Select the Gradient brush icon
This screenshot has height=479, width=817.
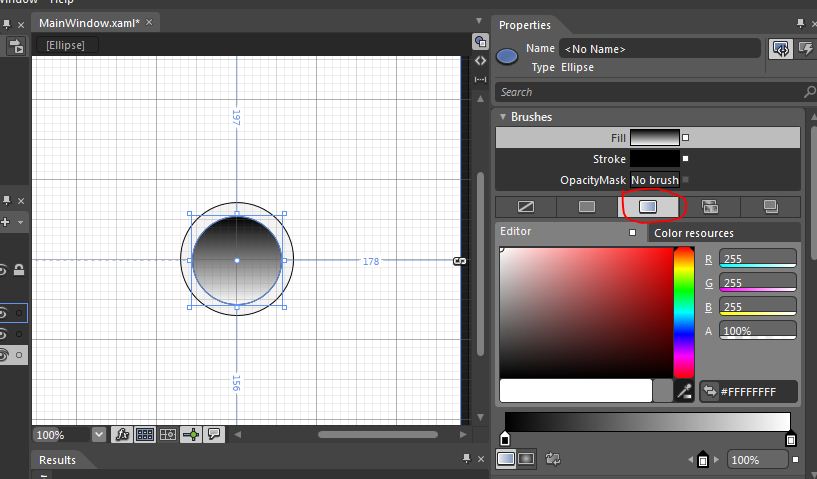point(648,207)
